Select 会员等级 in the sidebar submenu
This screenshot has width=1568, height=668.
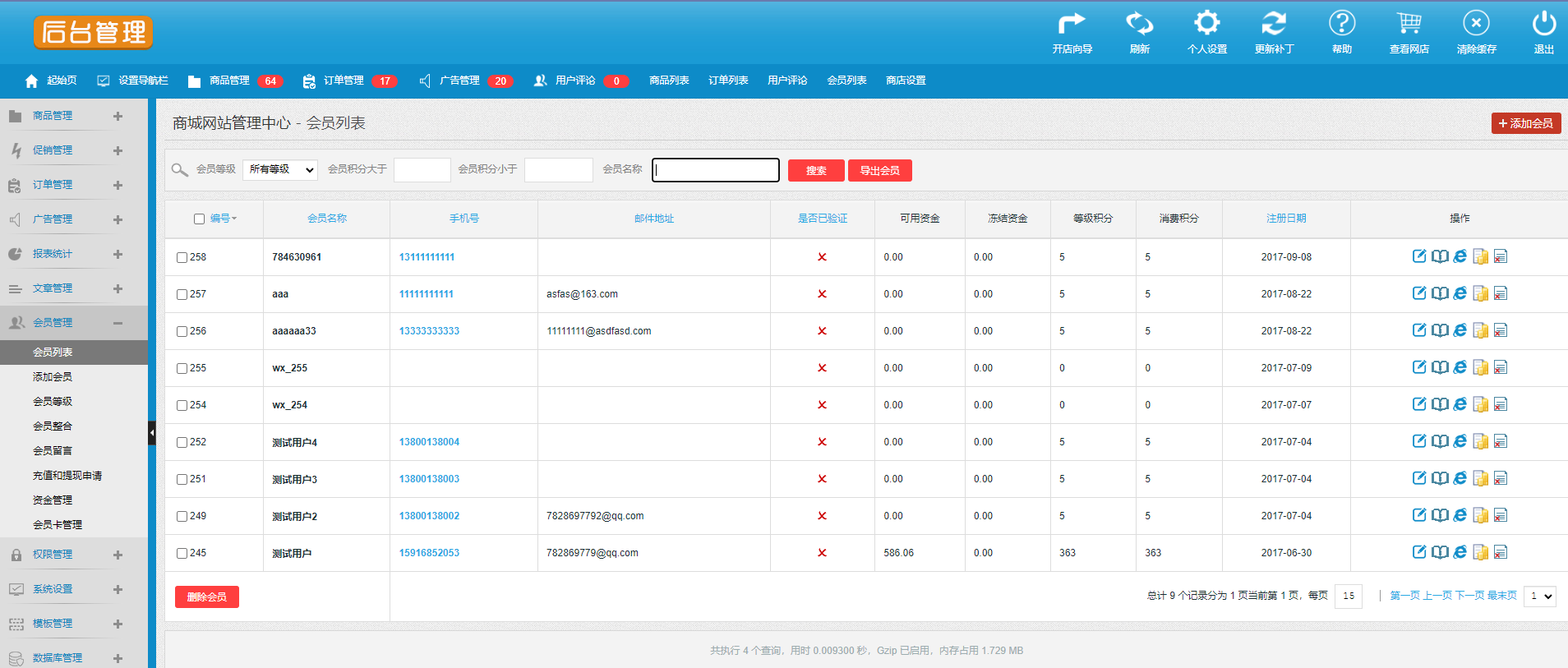53,401
